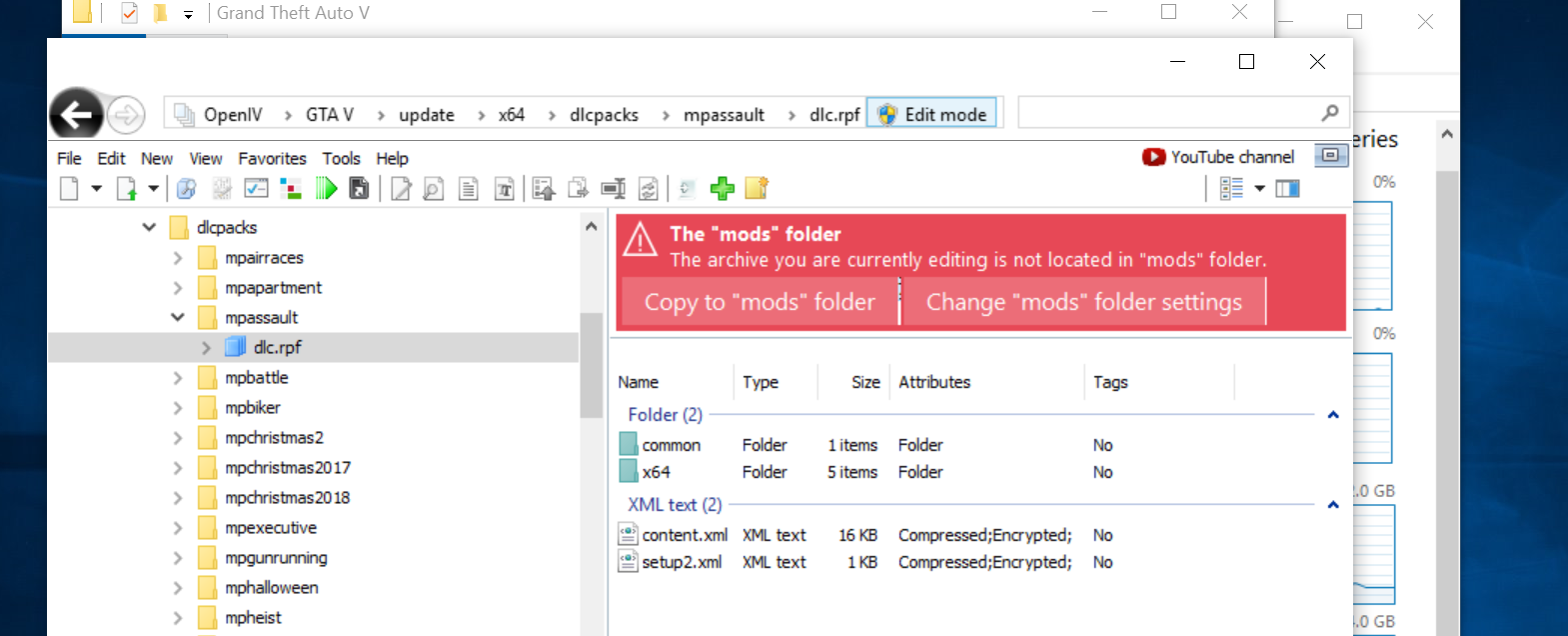Open the YouTube channel link
This screenshot has height=636, width=1568.
click(x=1219, y=157)
